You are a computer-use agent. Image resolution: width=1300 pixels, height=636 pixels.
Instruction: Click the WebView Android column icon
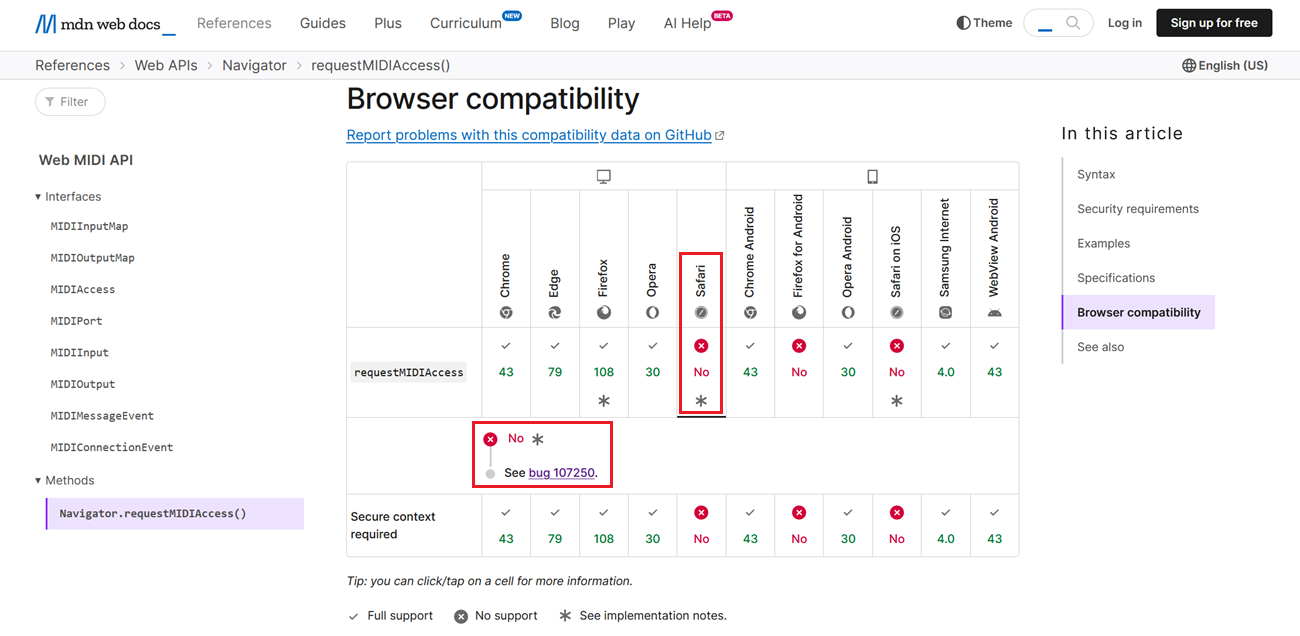pos(994,312)
